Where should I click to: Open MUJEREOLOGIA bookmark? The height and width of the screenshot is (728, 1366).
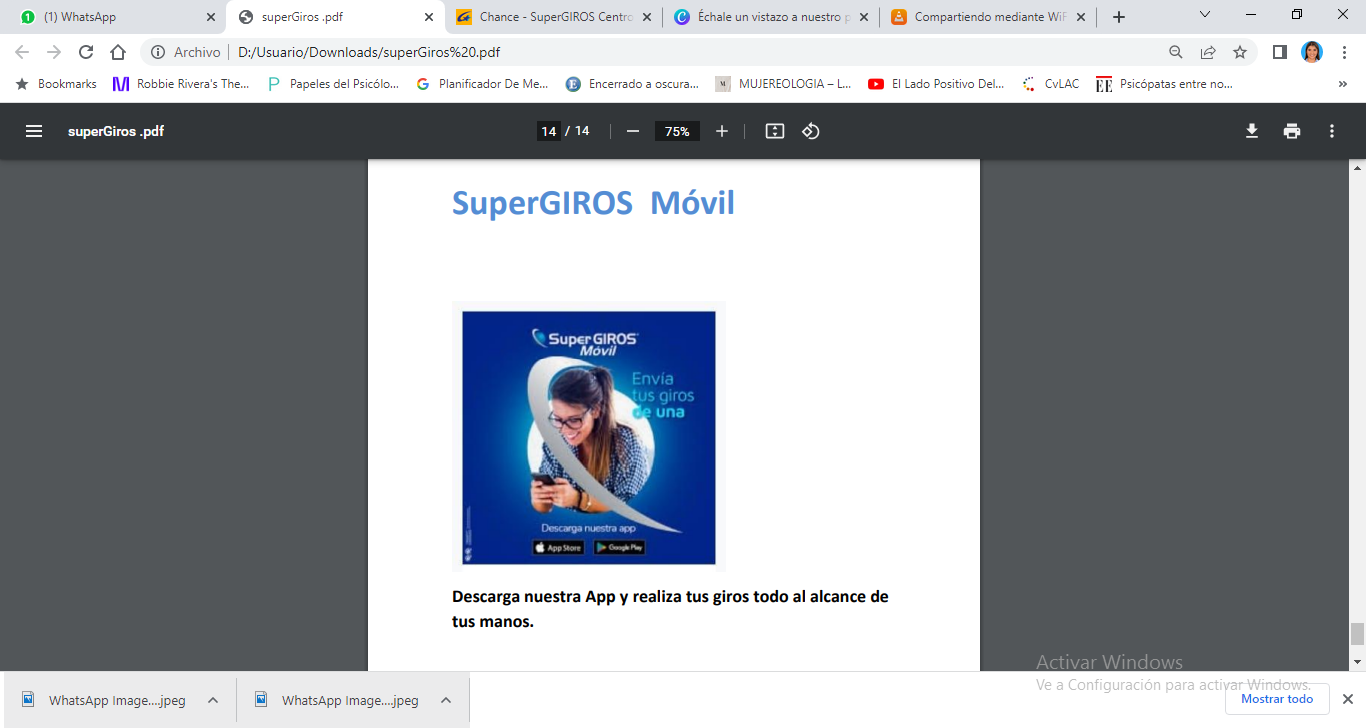click(x=783, y=84)
